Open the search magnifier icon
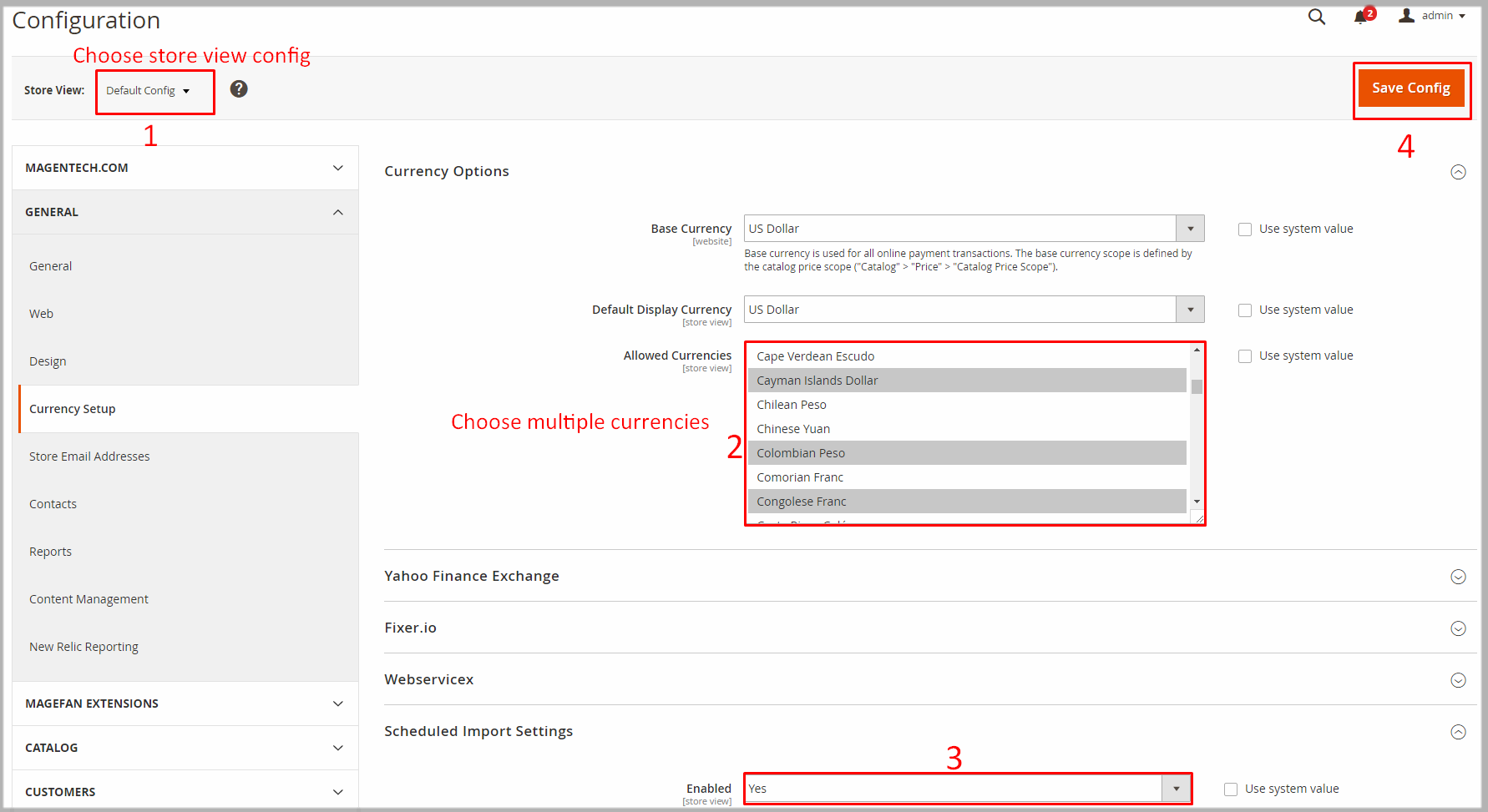The height and width of the screenshot is (812, 1488). tap(1316, 17)
